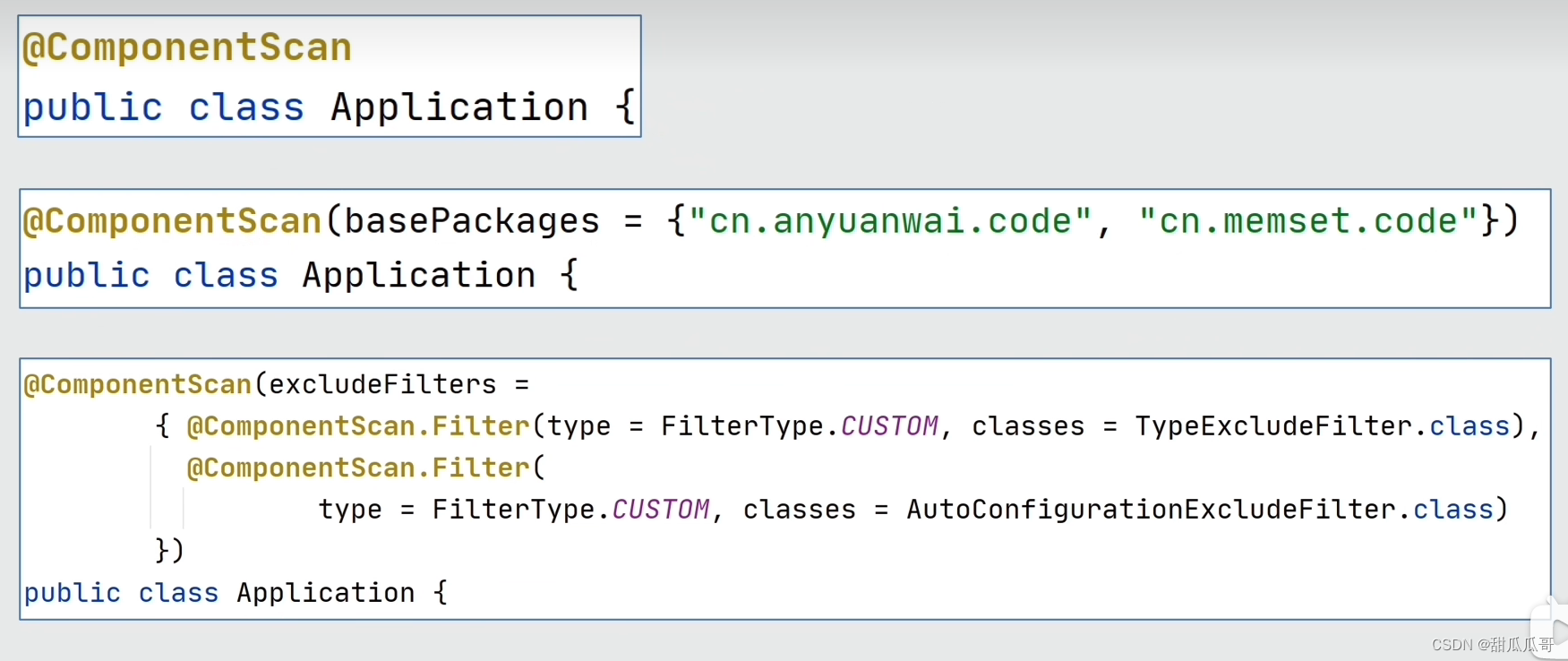Click "Application" class name below basePackages annotation
Image resolution: width=1568 pixels, height=661 pixels.
click(419, 275)
